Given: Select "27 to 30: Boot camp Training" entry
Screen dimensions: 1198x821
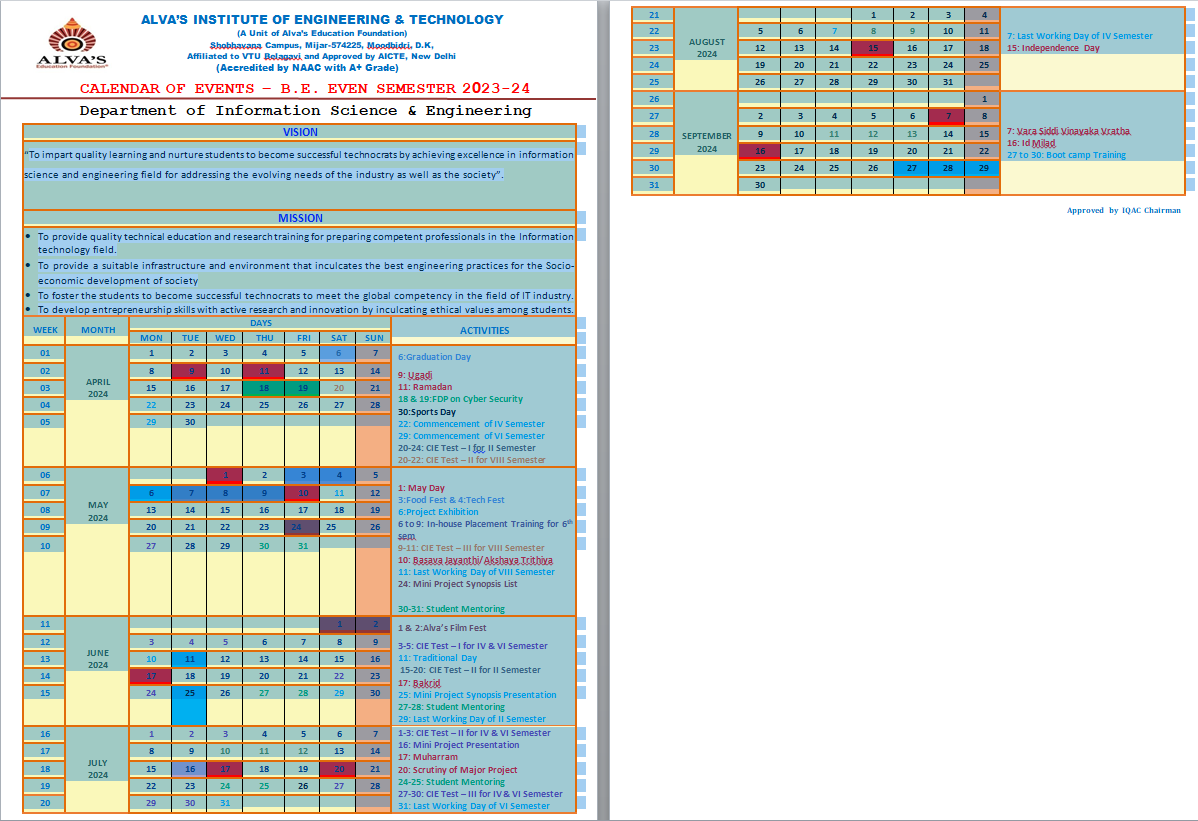Looking at the screenshot, I should (1066, 155).
